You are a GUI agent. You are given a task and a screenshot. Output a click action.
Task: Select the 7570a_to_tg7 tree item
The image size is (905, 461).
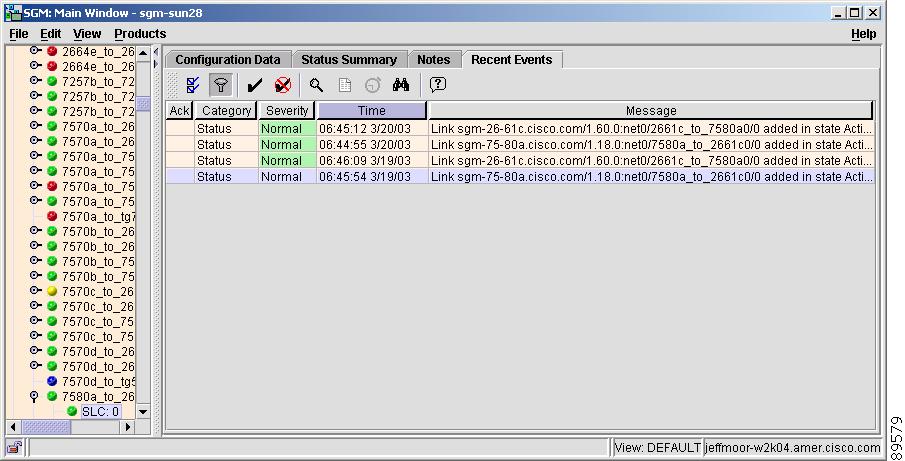pos(99,216)
